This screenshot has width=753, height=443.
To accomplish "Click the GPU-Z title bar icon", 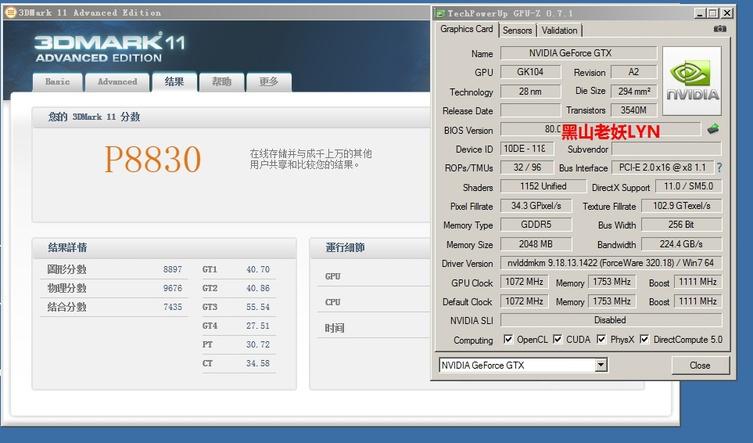I will click(439, 13).
